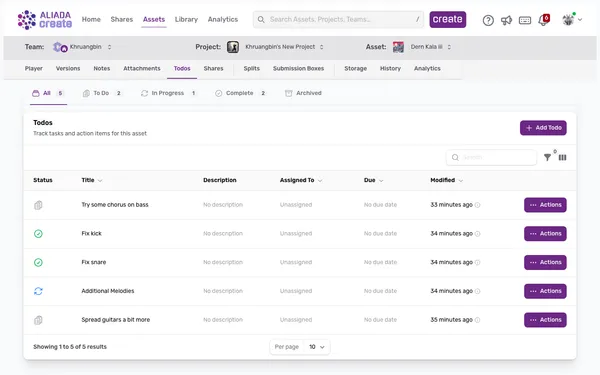600x375 pixels.
Task: Click the 'Fix snare' todo title
Action: pos(94,262)
